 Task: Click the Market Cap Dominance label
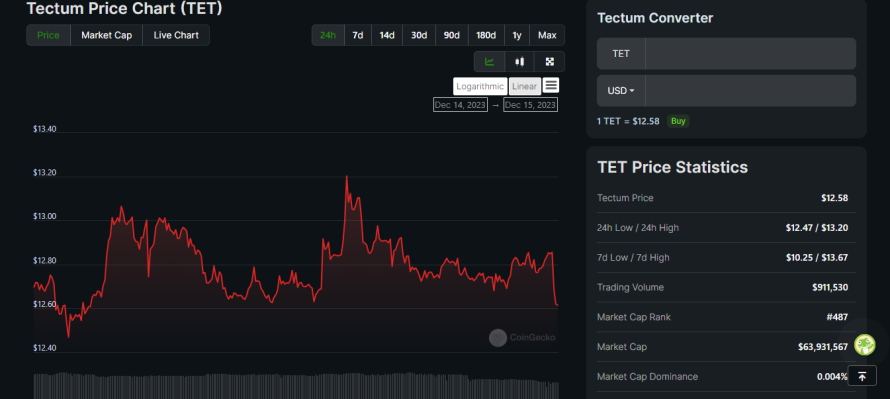(648, 376)
